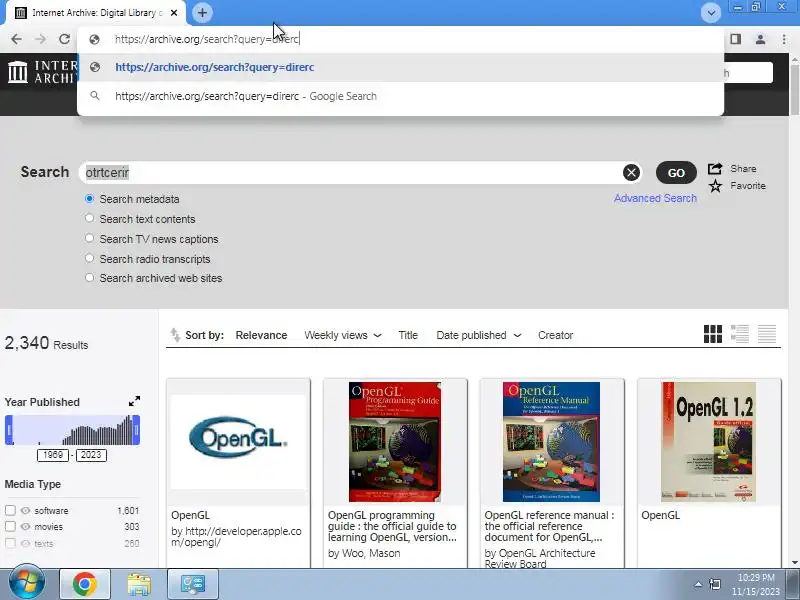Switch to compact list view icon
The height and width of the screenshot is (600, 800).
pyautogui.click(x=767, y=334)
